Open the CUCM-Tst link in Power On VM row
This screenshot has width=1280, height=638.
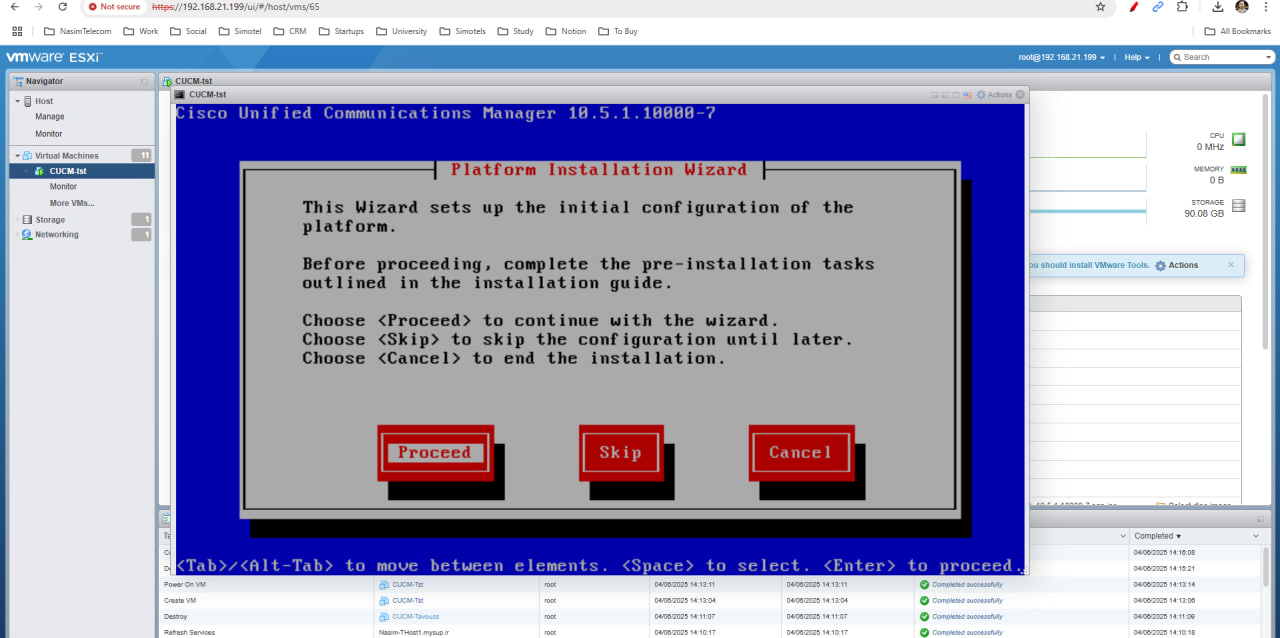(x=407, y=584)
